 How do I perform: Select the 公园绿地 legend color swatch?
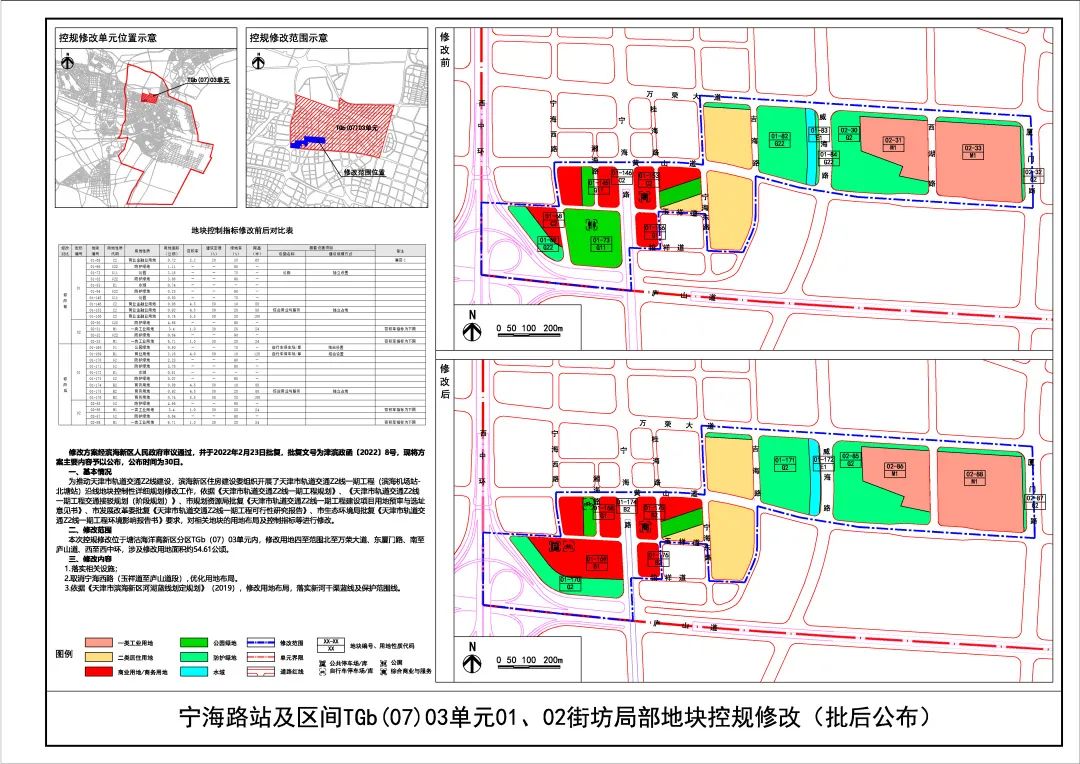pos(194,643)
